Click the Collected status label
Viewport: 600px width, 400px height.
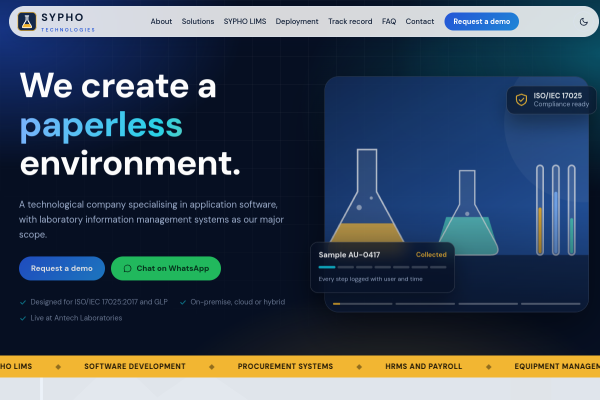point(431,255)
